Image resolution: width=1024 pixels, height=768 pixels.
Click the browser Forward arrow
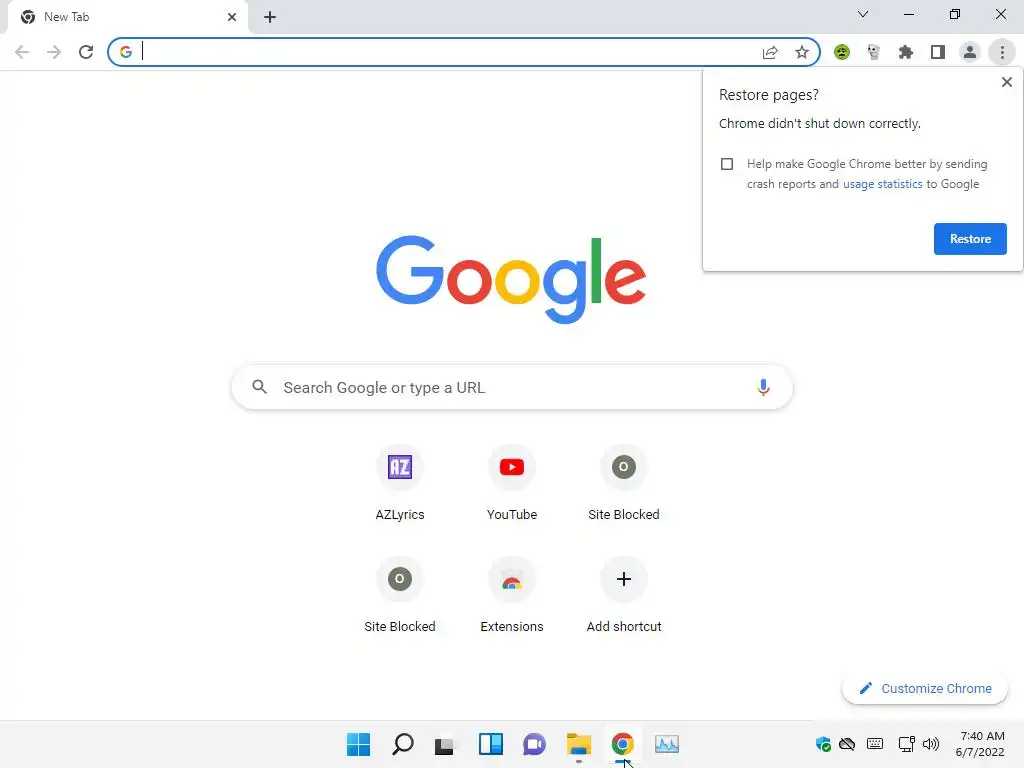coord(54,52)
